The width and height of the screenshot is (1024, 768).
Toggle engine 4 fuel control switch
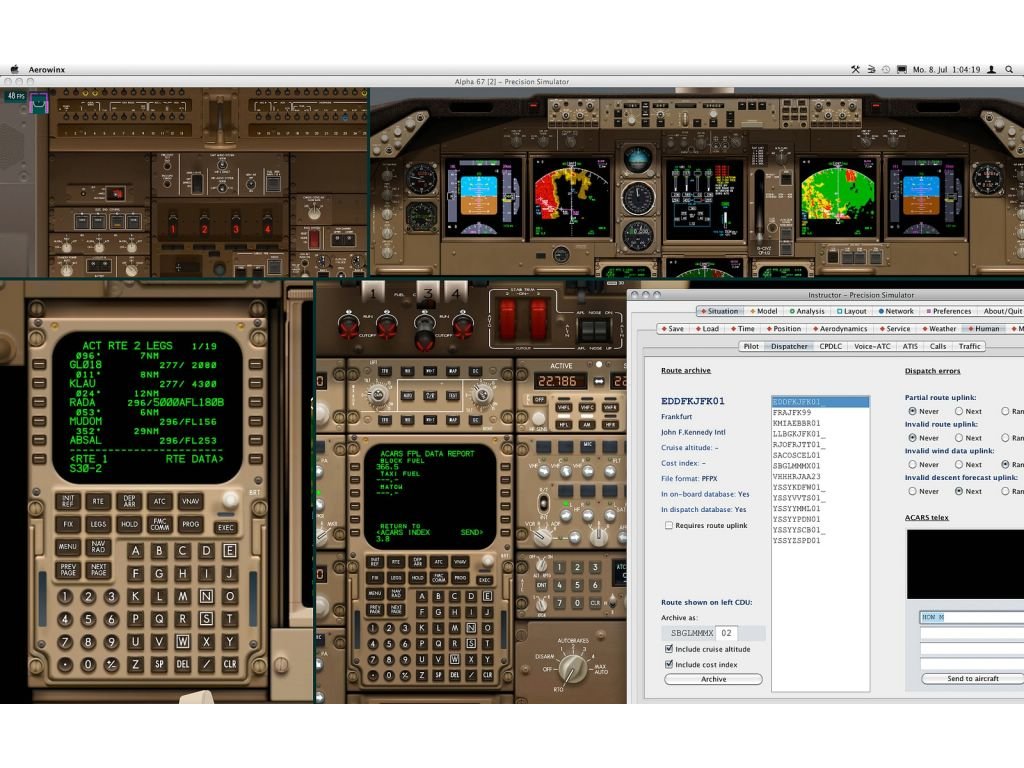click(x=463, y=325)
